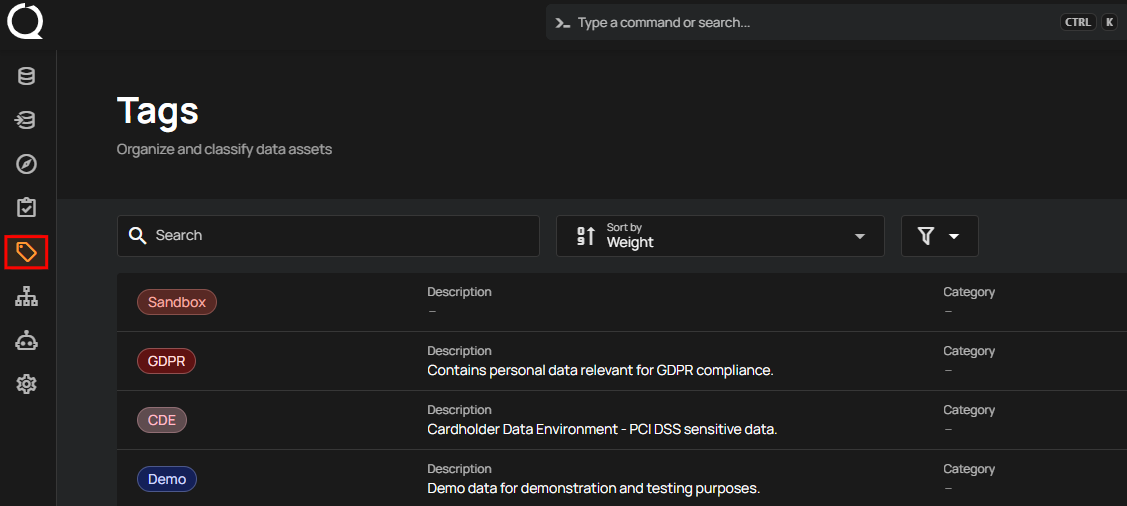Viewport: 1127px width, 506px height.
Task: Open the clipboard checklist sidebar icon
Action: tap(27, 208)
